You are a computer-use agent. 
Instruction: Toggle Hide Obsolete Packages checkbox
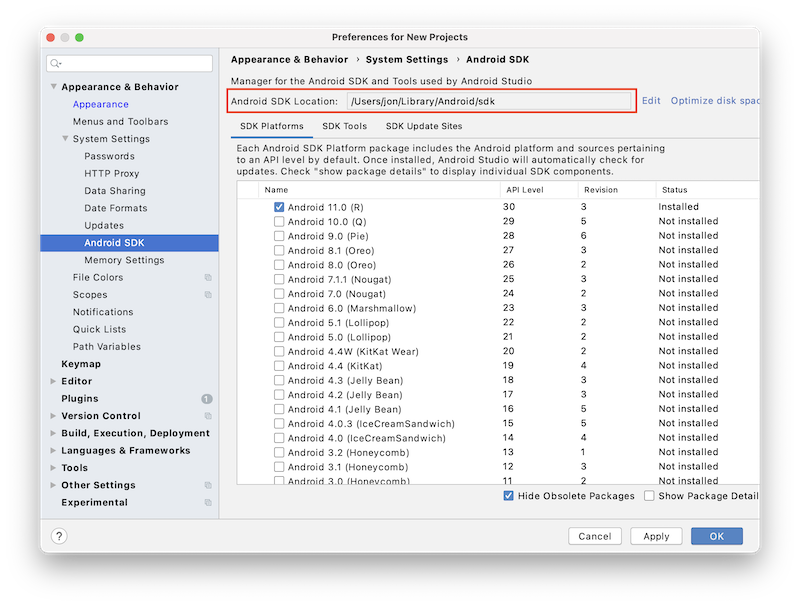pos(509,496)
